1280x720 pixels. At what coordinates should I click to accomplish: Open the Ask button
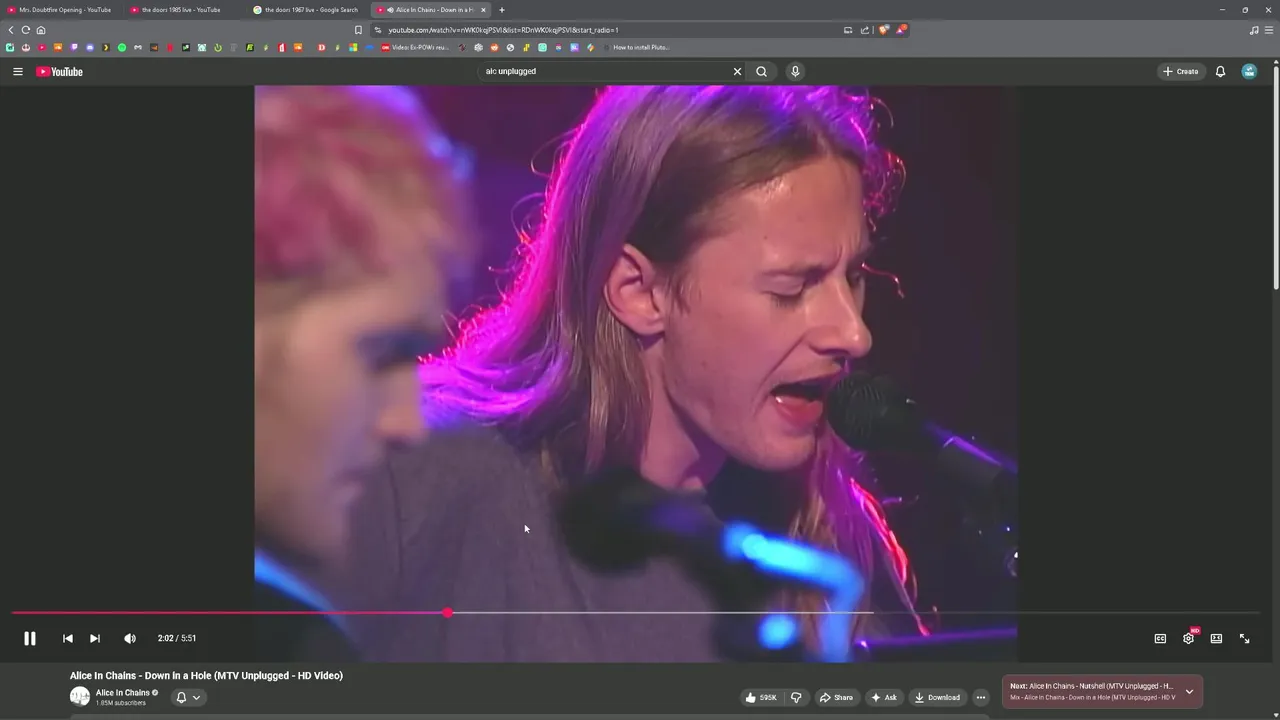(884, 697)
